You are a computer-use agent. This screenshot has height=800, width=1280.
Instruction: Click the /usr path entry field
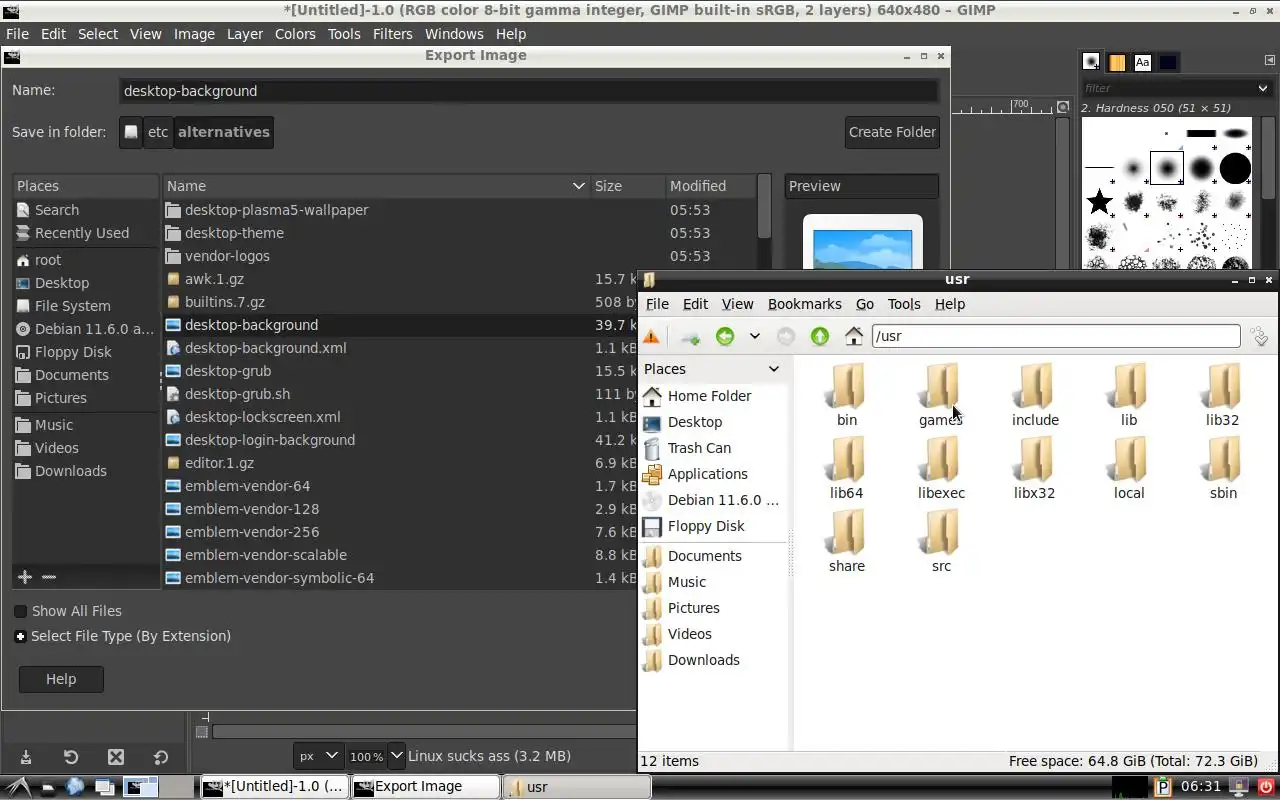(x=1056, y=336)
